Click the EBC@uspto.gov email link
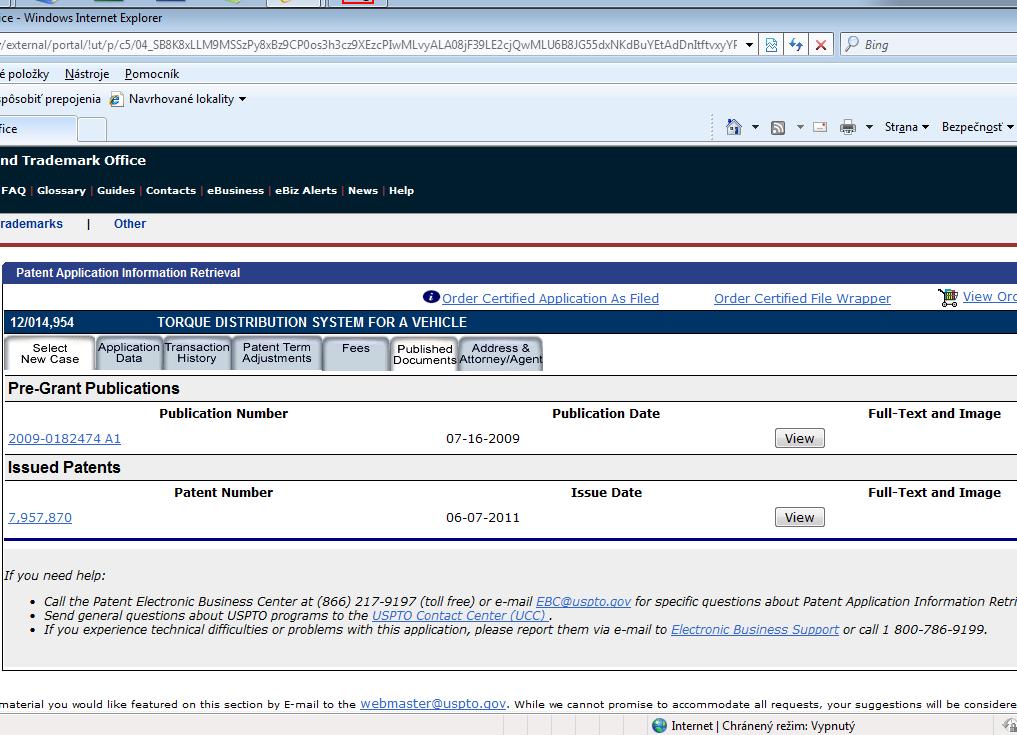The image size is (1017, 735). [x=583, y=602]
